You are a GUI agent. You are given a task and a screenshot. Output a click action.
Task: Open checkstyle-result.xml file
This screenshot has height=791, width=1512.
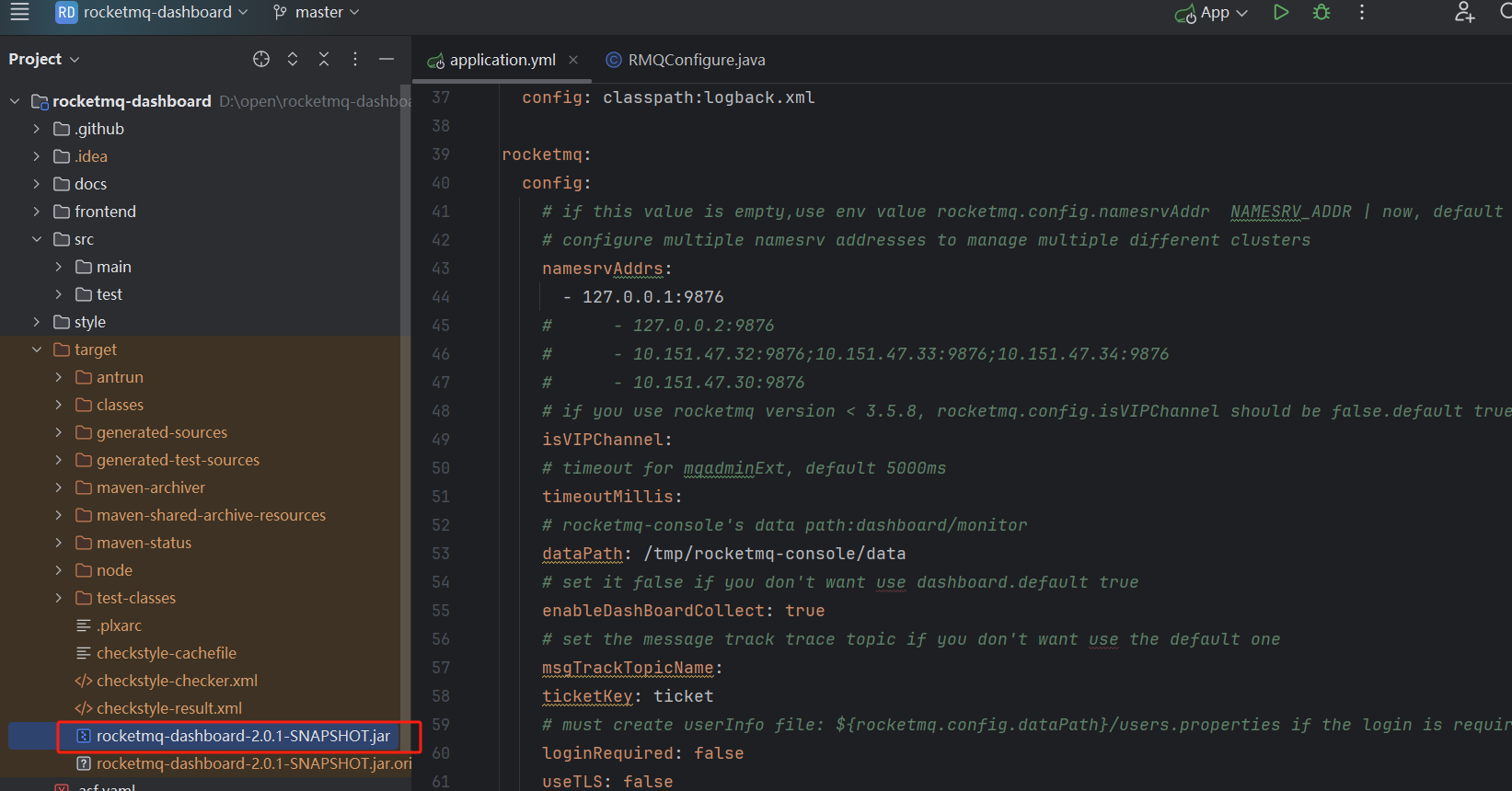pyautogui.click(x=169, y=708)
